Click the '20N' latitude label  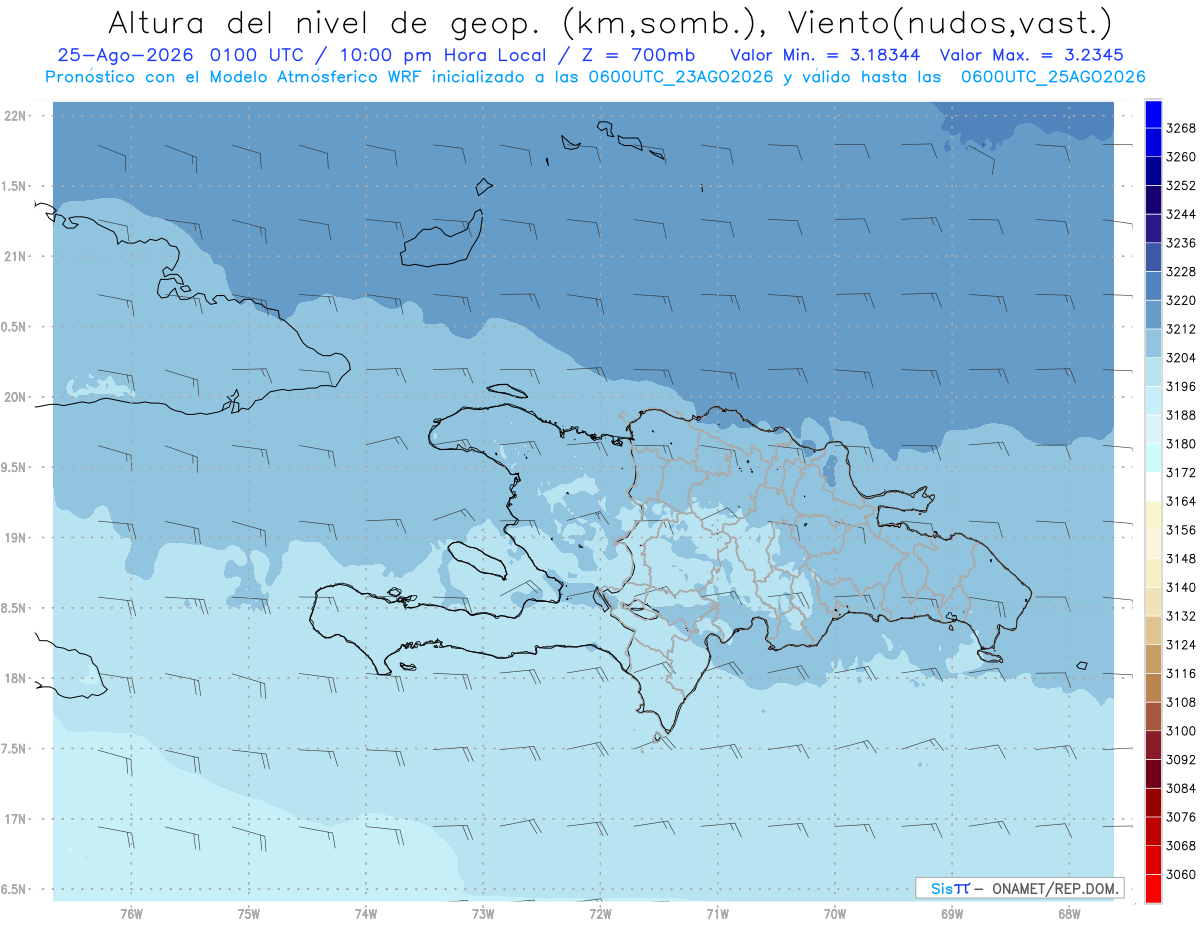(x=17, y=397)
